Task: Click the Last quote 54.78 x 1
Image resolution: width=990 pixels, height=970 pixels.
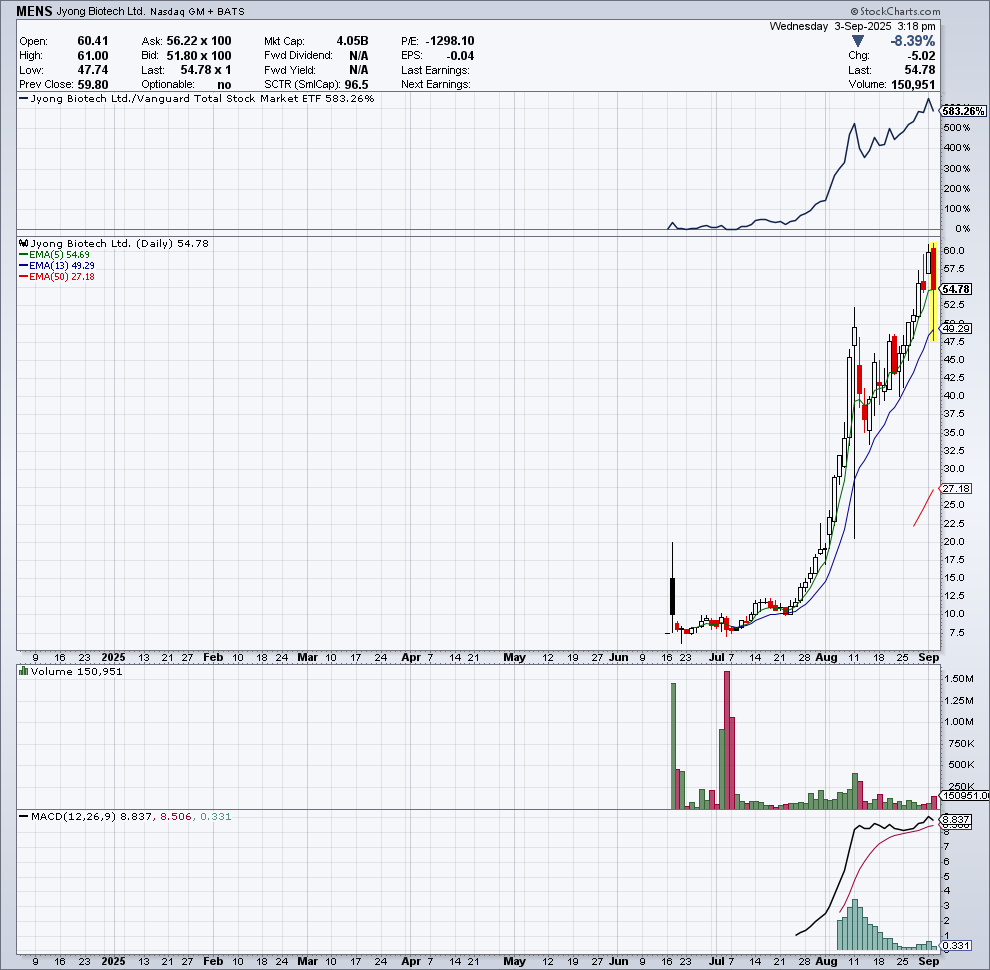Action: click(x=206, y=70)
